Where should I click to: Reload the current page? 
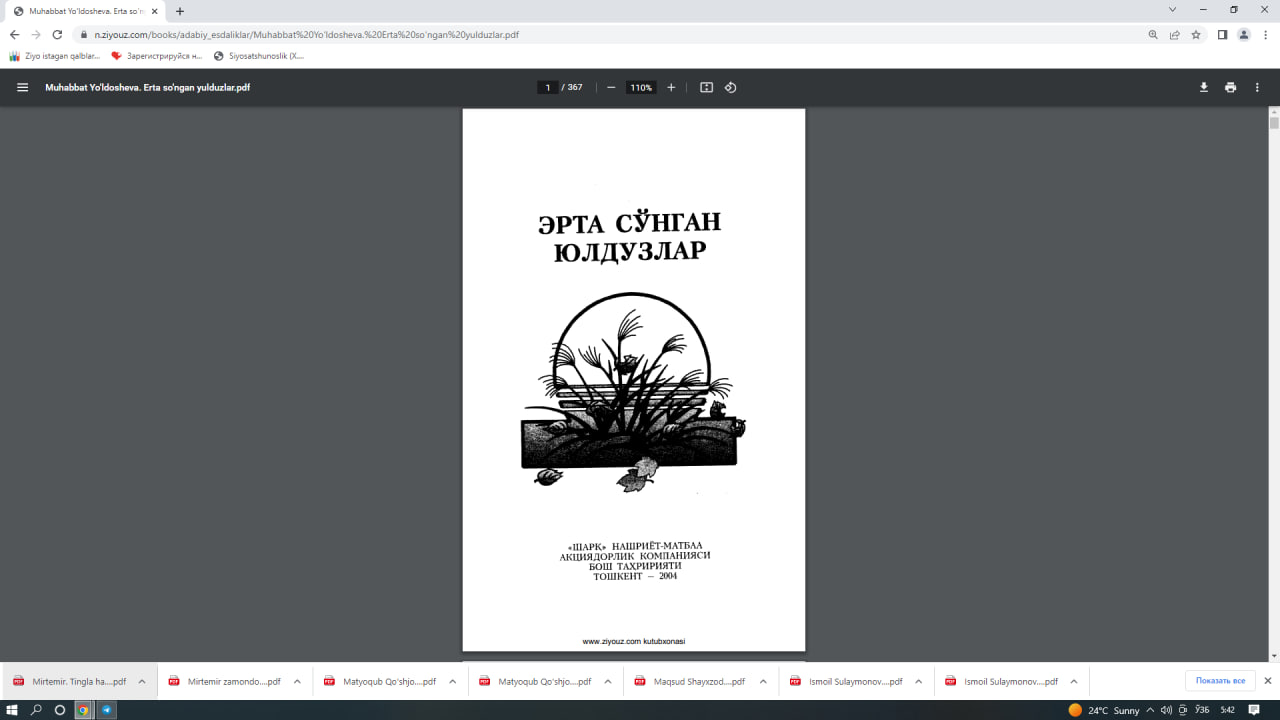[57, 33]
